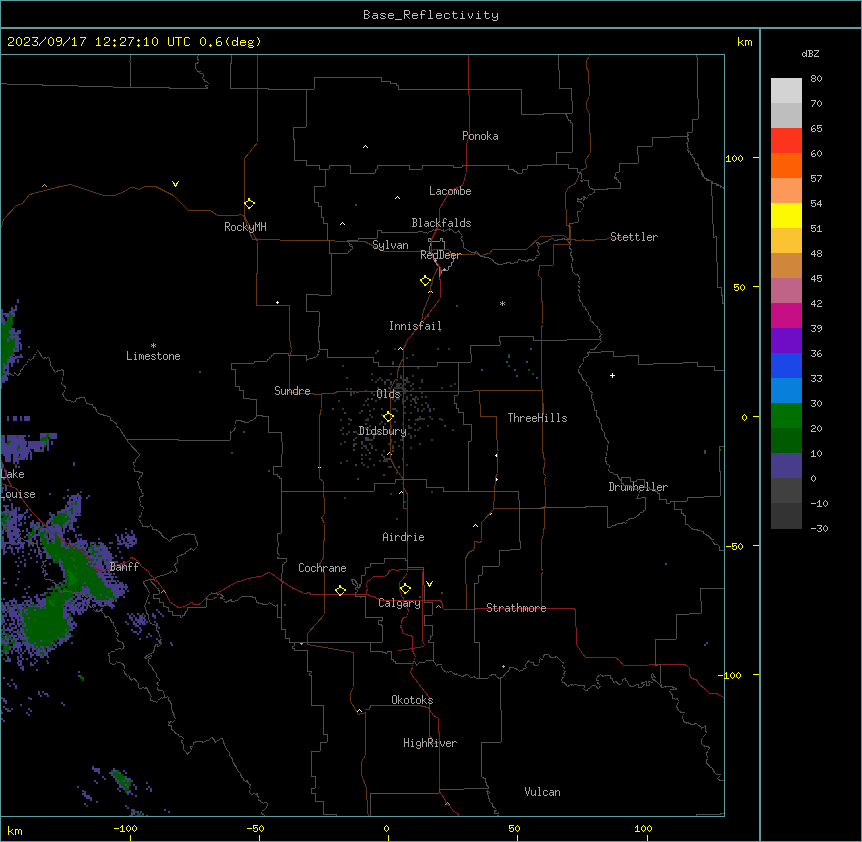Click the Sundre town label

click(292, 391)
